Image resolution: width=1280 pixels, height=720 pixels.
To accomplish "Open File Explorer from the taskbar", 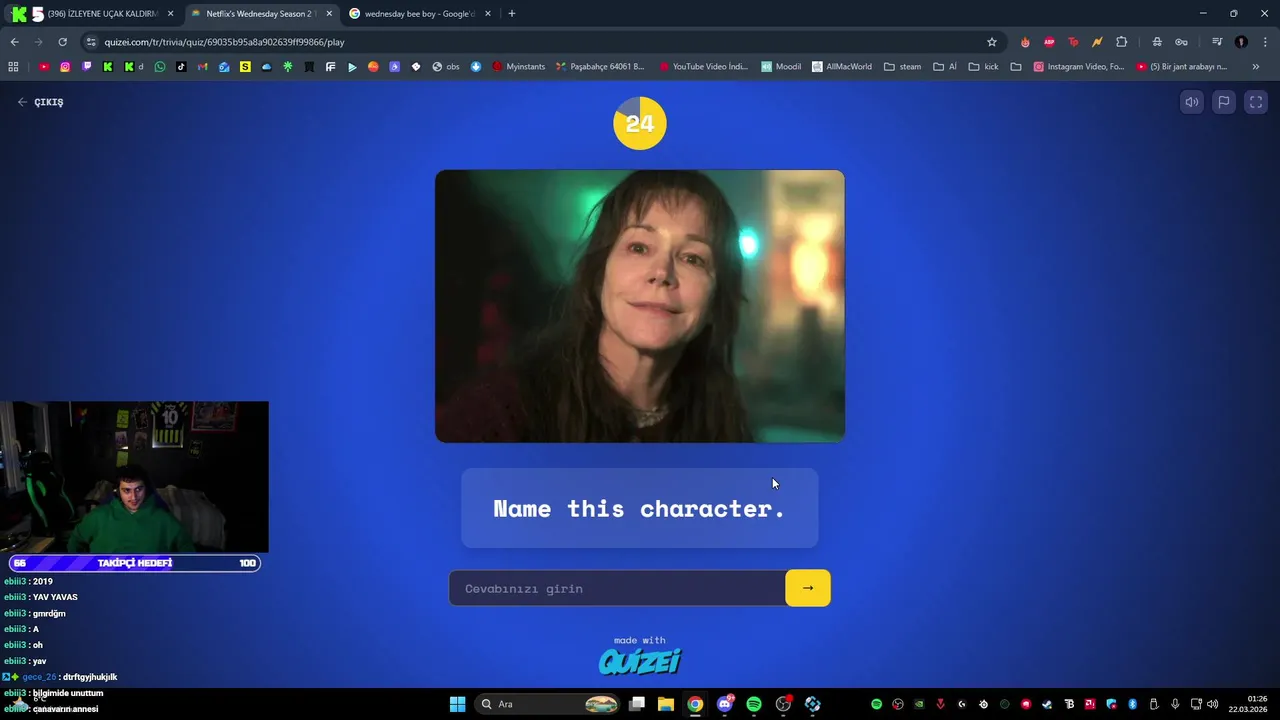I will (666, 704).
